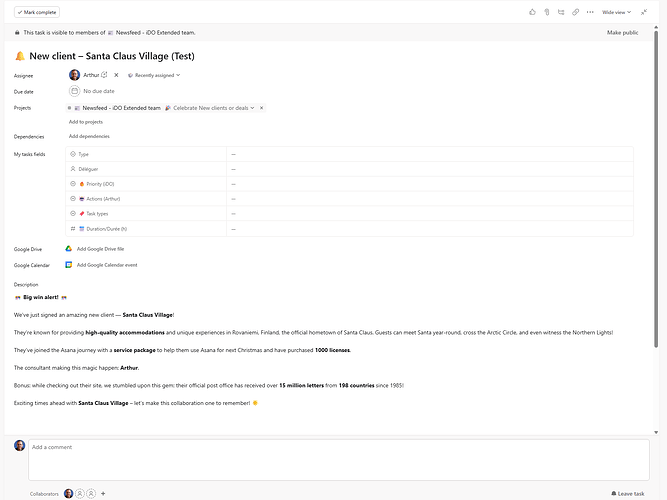Click the bold text 198 countries
Viewport: 667px width, 500px height.
pyautogui.click(x=356, y=386)
